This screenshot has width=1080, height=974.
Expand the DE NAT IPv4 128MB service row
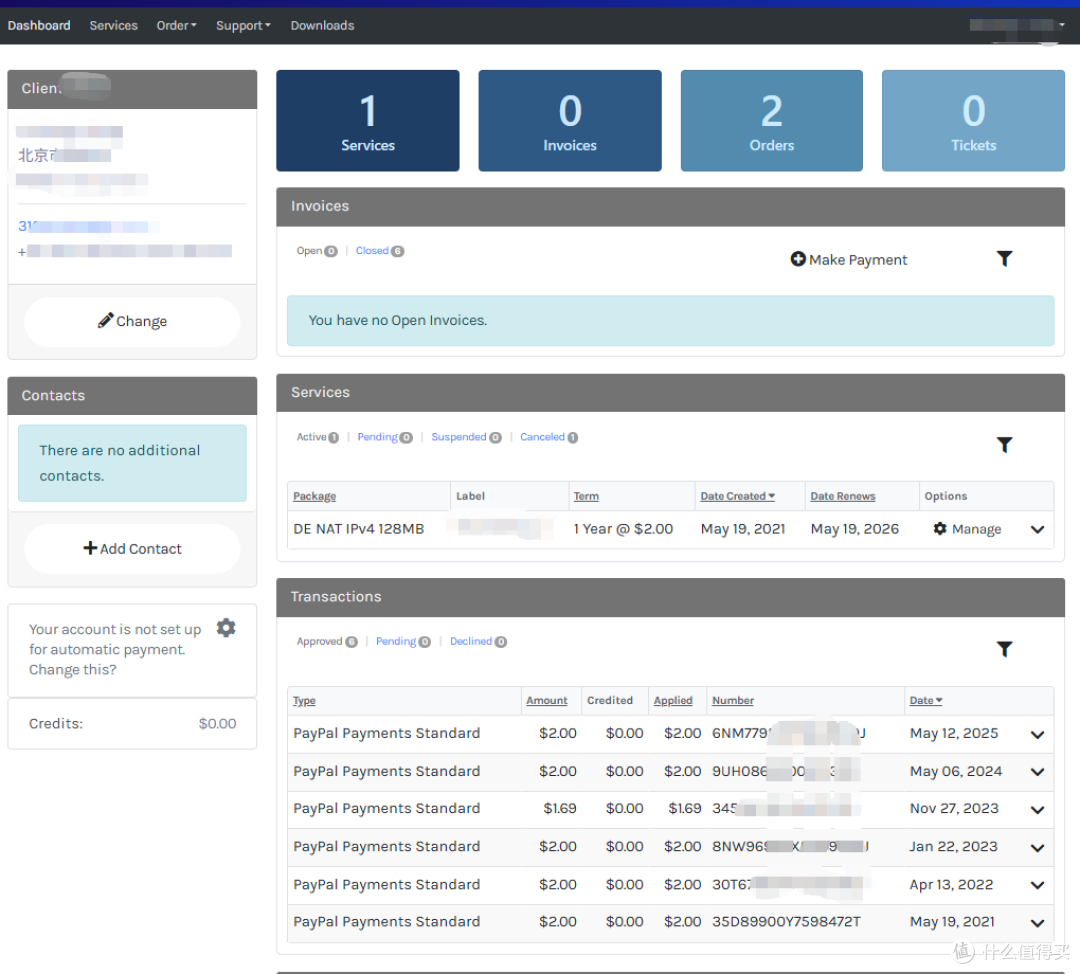[x=1037, y=530]
